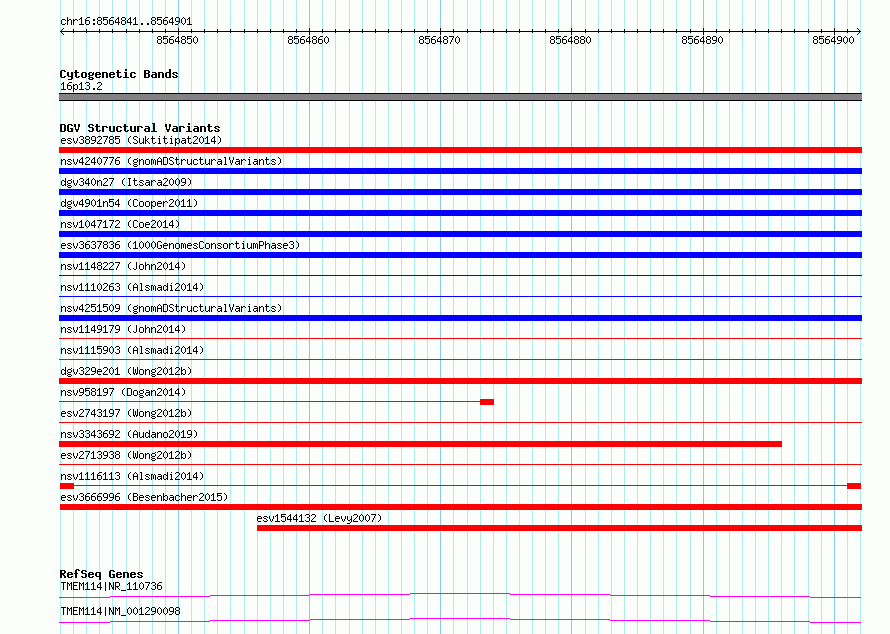Click the thin red line of nsv1149179
Viewport: 890px width, 634px height.
(460, 339)
